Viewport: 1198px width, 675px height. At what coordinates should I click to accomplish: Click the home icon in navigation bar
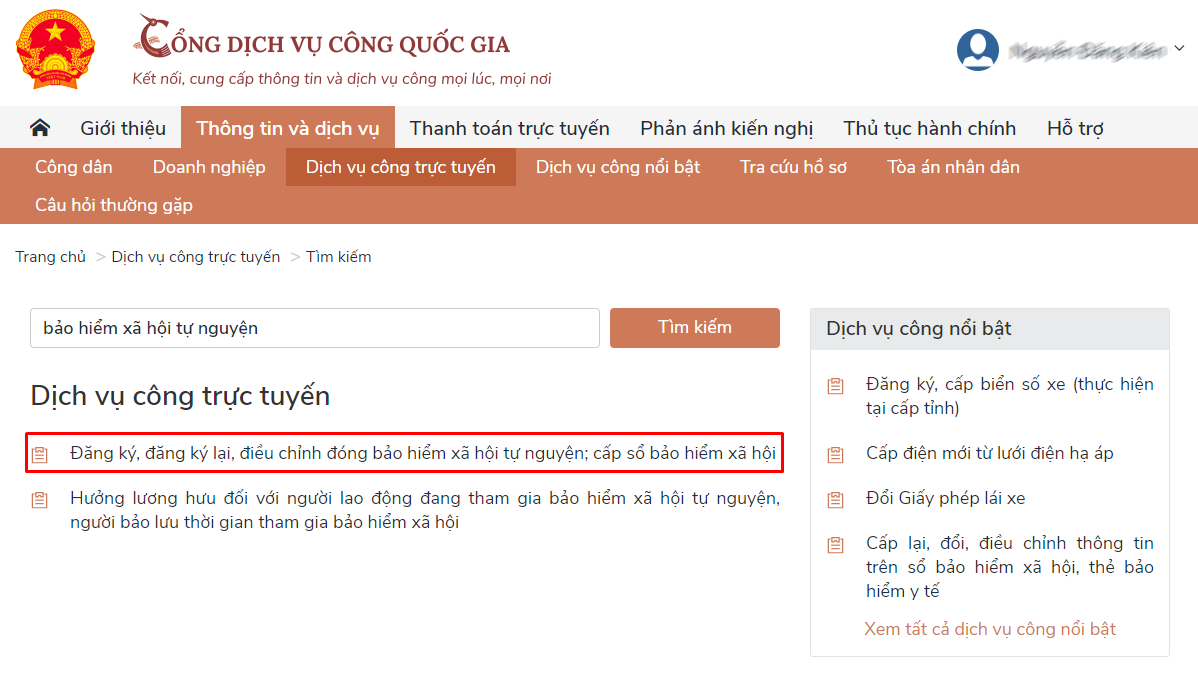(x=40, y=128)
